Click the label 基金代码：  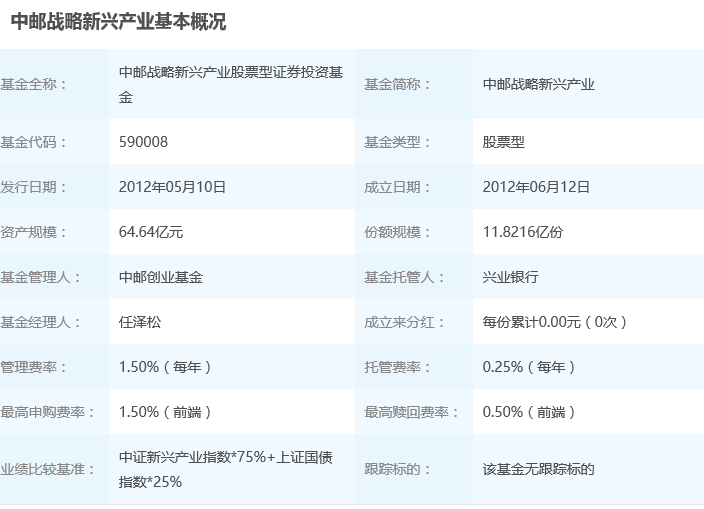[x=34, y=142]
